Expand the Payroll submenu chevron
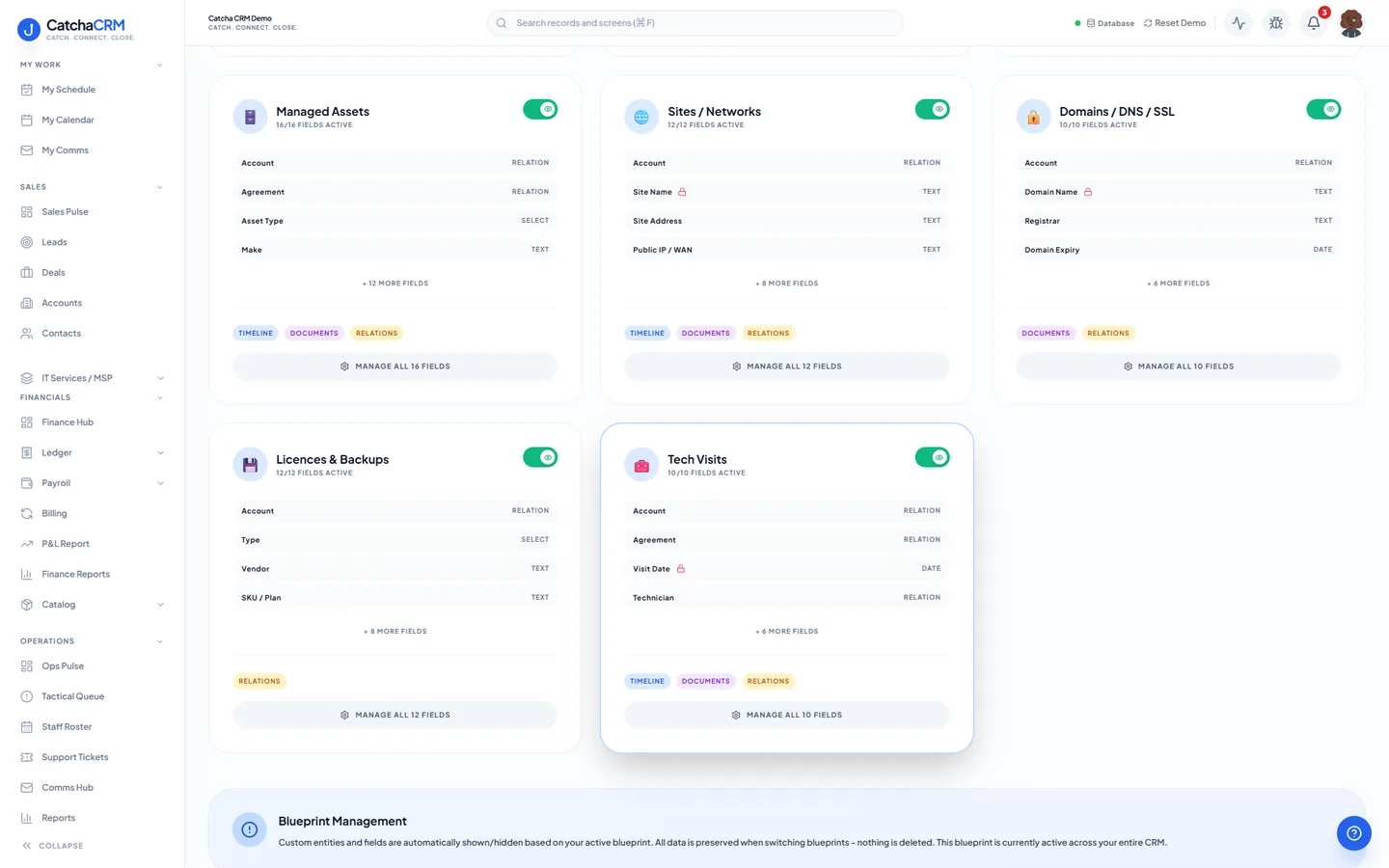This screenshot has width=1389, height=868. click(x=160, y=483)
